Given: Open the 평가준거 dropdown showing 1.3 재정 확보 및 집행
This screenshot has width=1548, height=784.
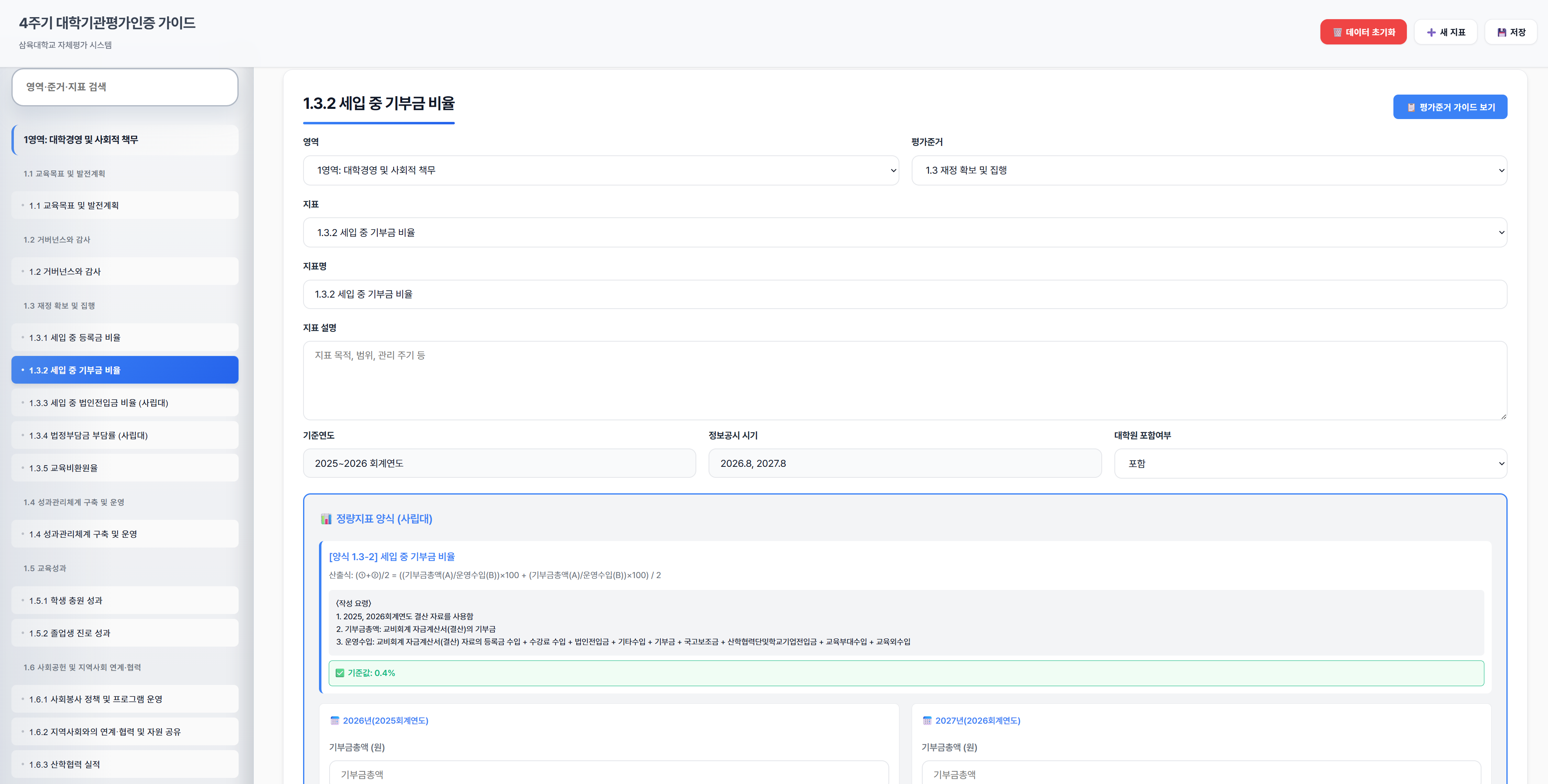Looking at the screenshot, I should 1209,170.
